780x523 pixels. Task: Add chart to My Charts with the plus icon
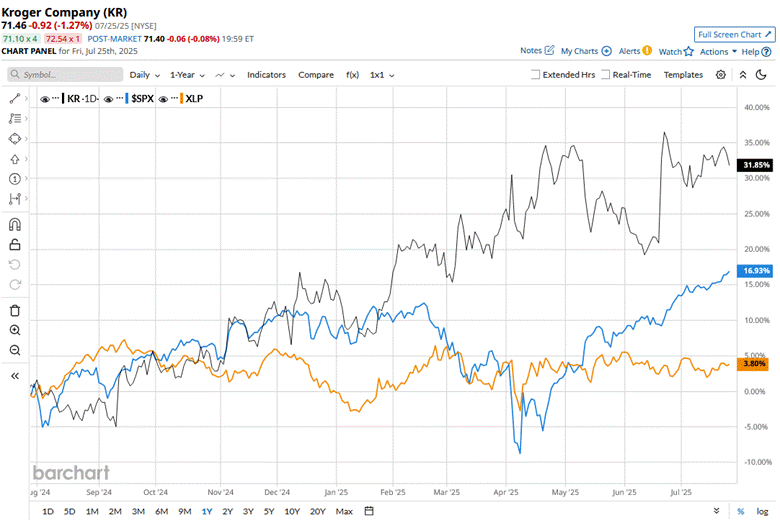(606, 51)
